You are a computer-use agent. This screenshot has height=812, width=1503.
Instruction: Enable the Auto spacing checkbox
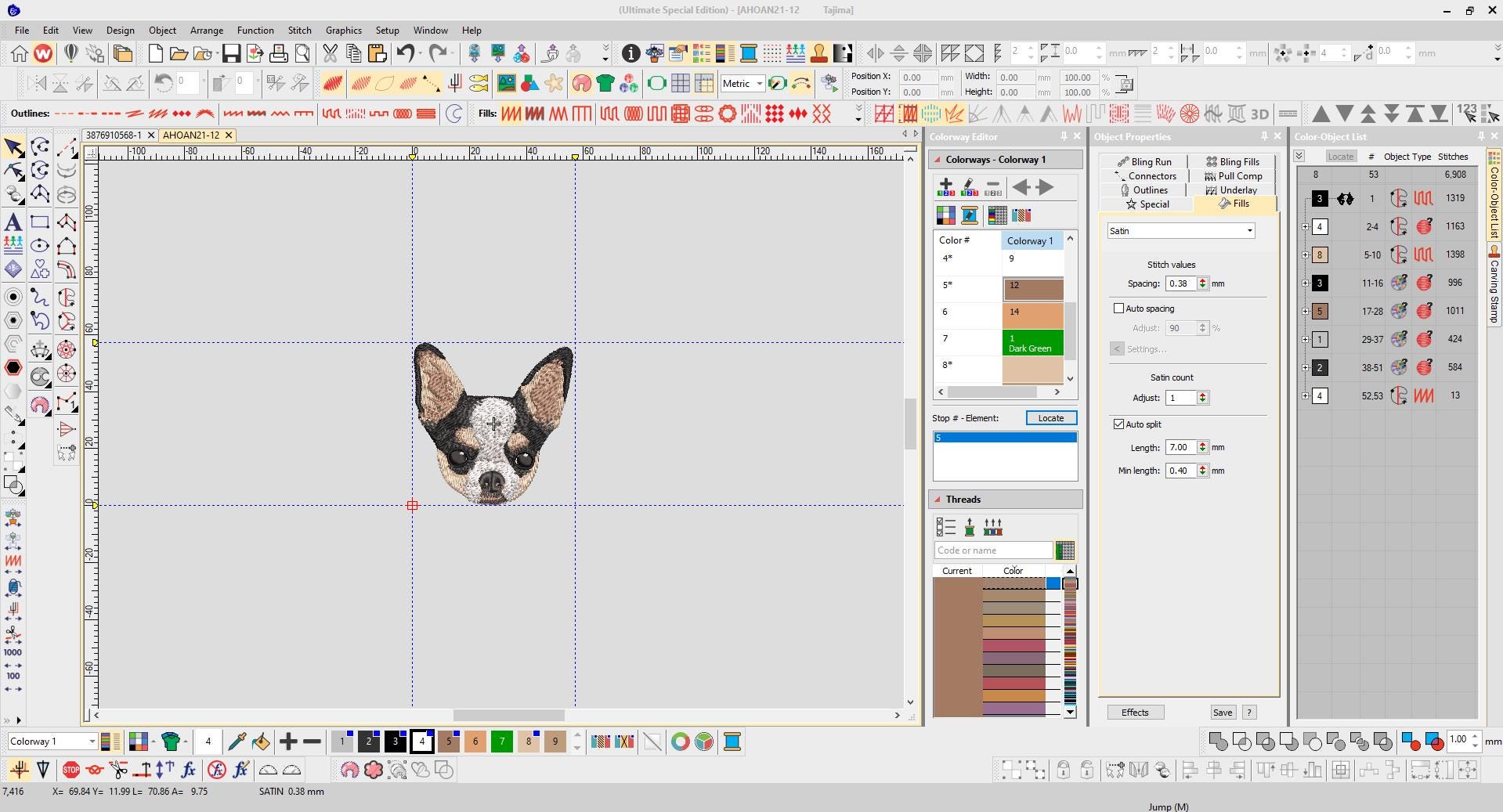pos(1118,309)
